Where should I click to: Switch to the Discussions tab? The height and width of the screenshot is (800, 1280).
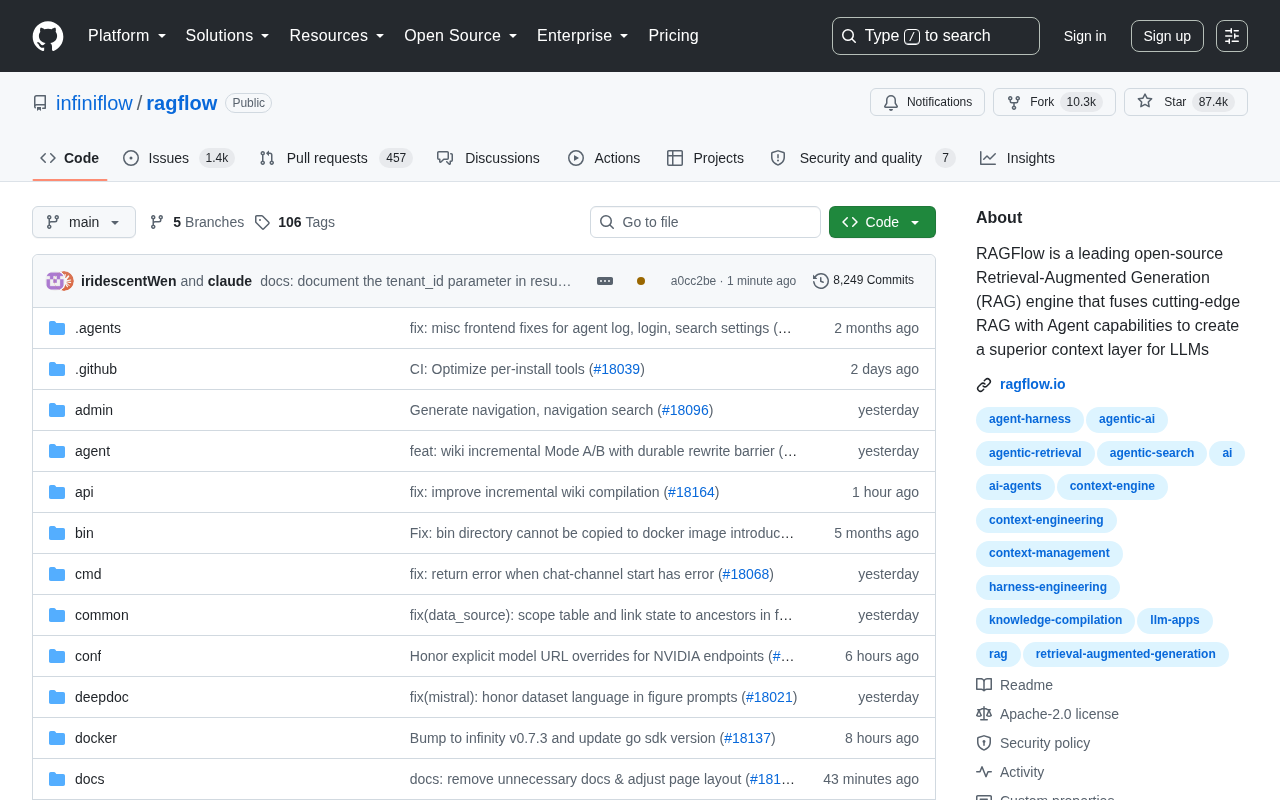[x=488, y=158]
